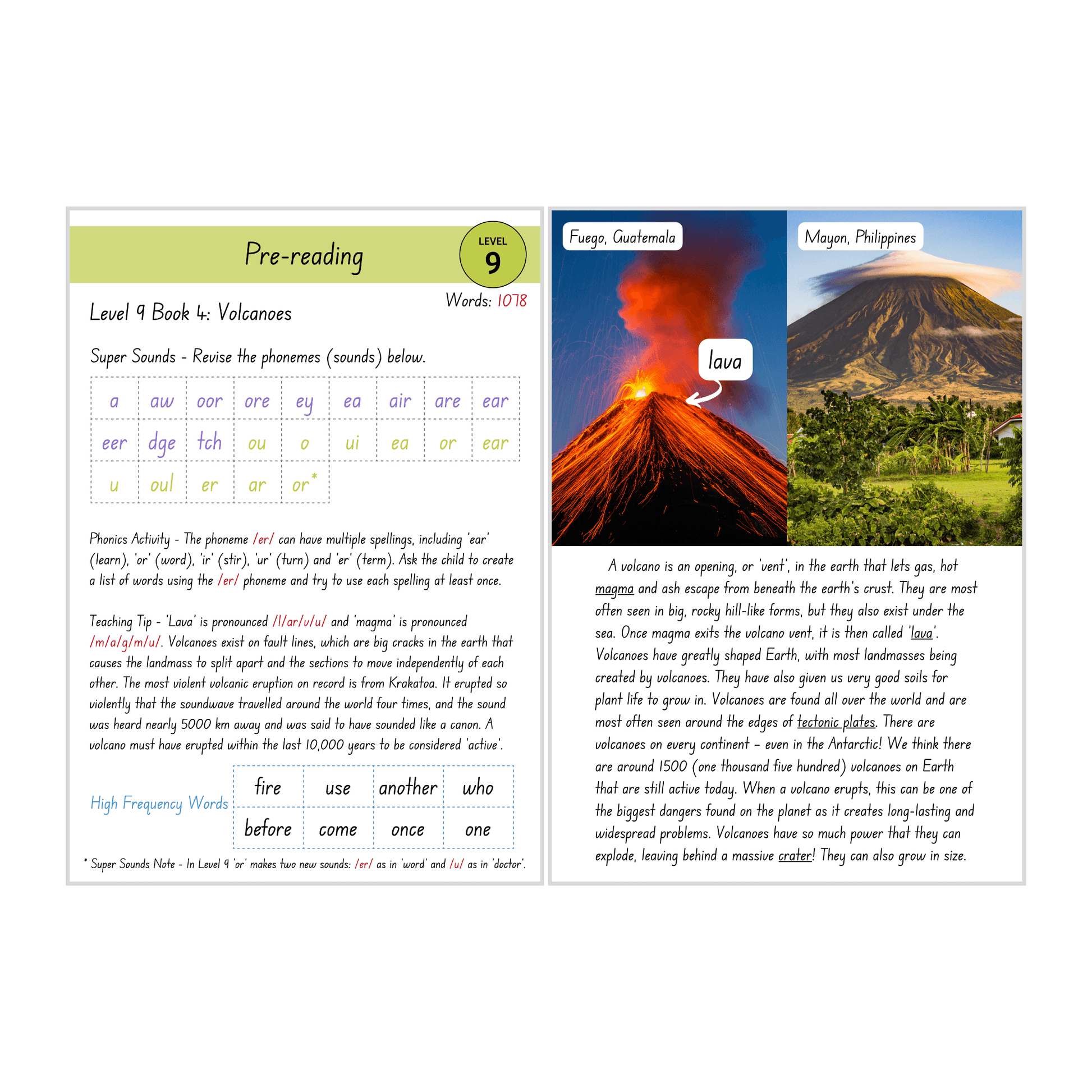Select the phoneme sound 'dge' in grid
The image size is (1092, 1092).
(163, 432)
